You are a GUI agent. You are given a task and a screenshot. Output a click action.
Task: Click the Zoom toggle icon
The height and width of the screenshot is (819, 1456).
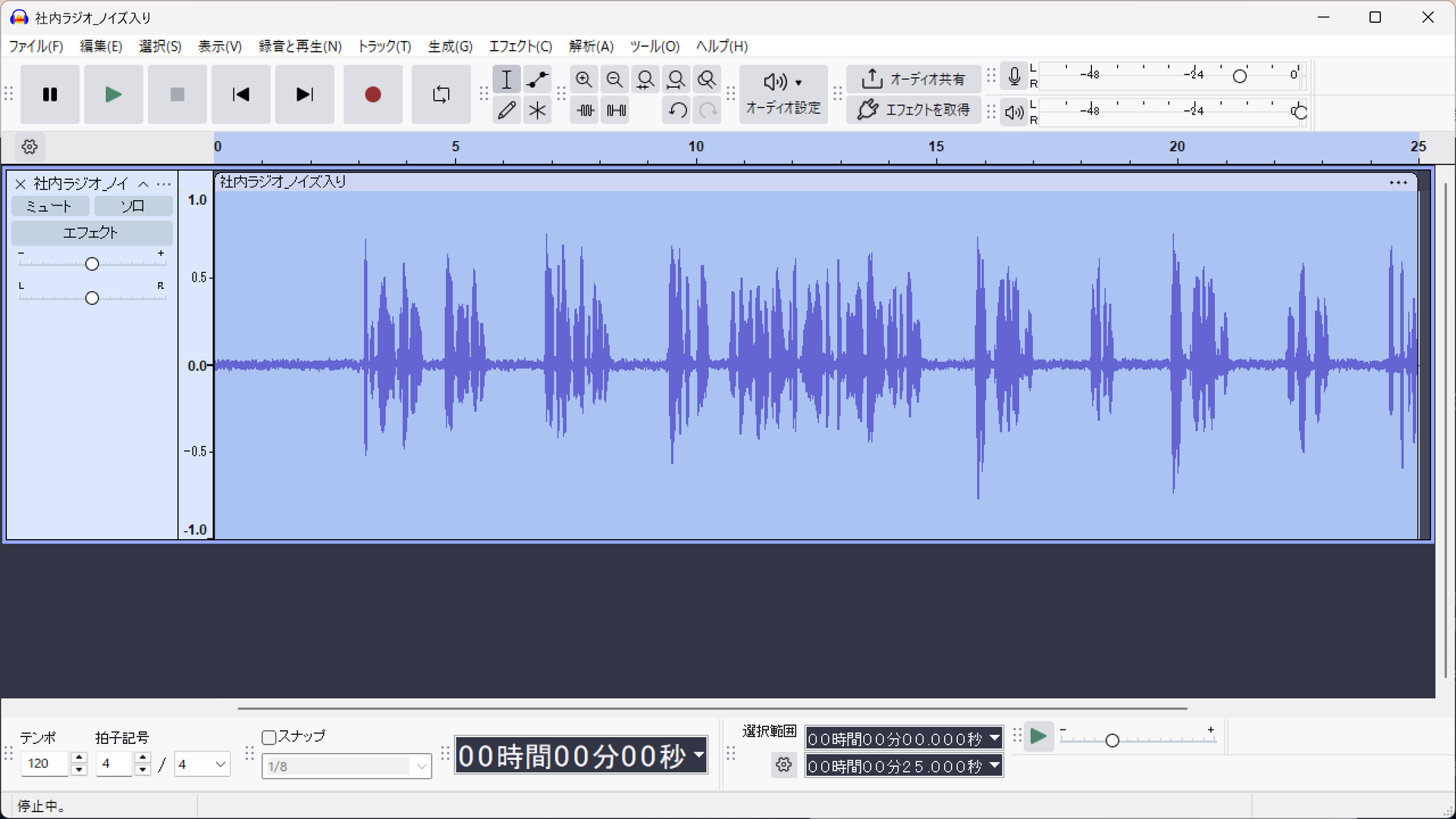pyautogui.click(x=707, y=80)
